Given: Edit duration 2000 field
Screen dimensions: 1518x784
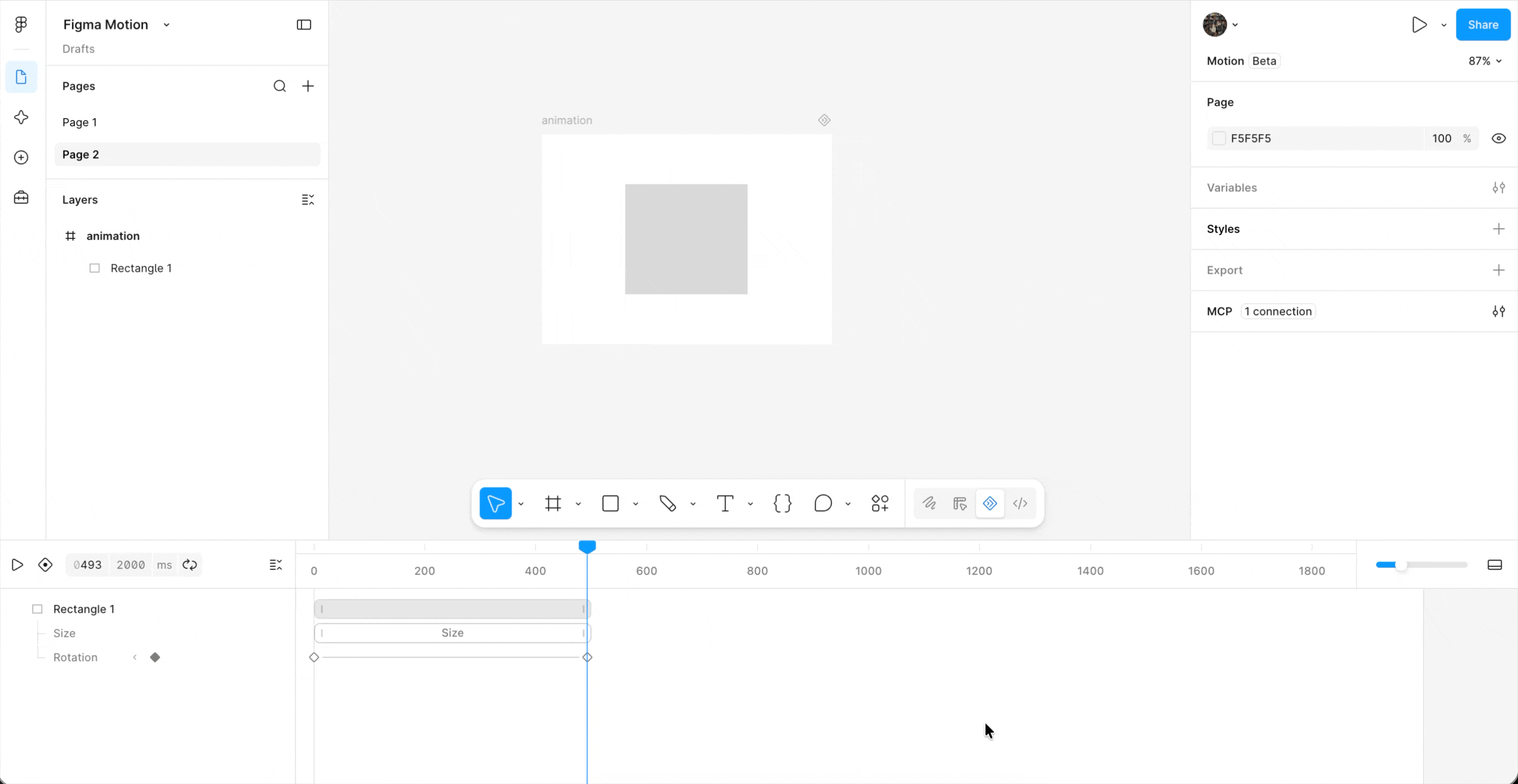Looking at the screenshot, I should (x=131, y=565).
